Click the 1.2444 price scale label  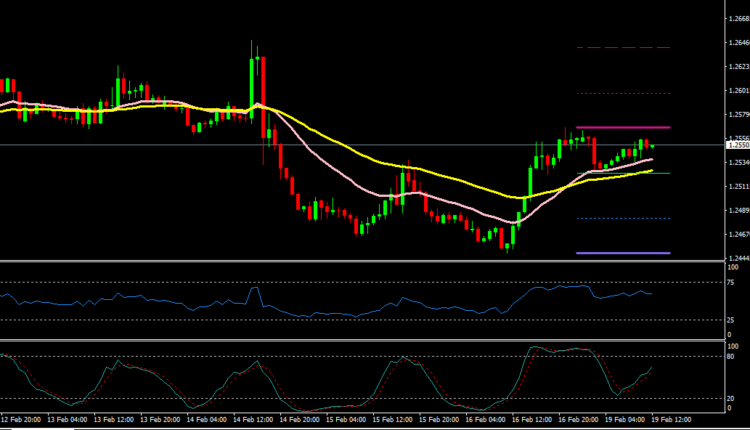coord(734,257)
